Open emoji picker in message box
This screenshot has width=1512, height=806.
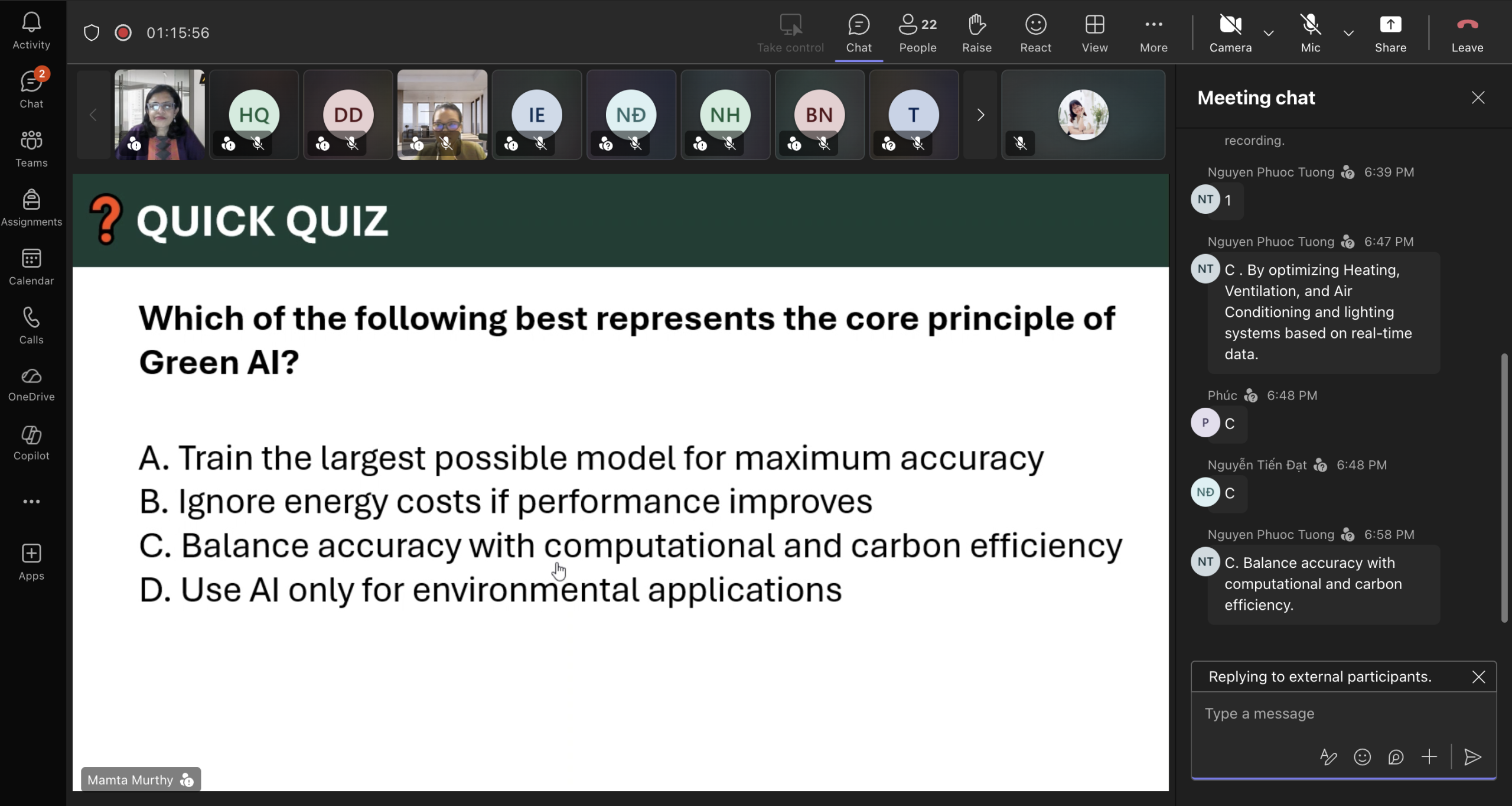click(1362, 757)
